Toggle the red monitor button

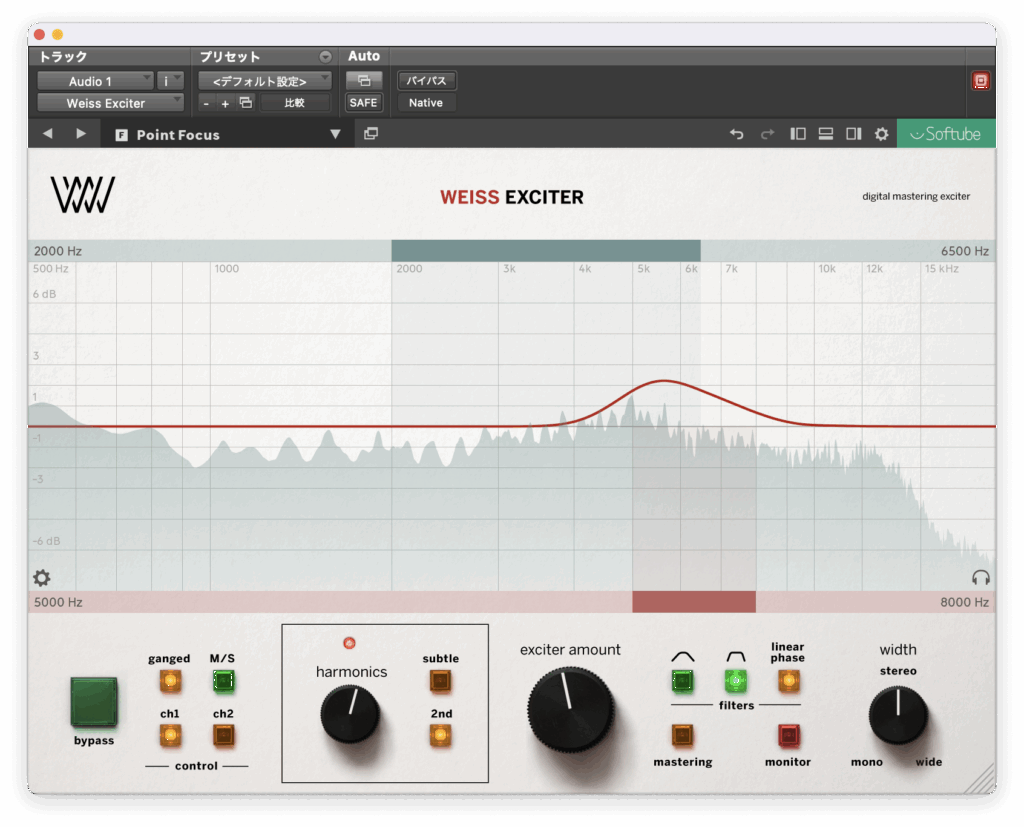click(x=788, y=736)
